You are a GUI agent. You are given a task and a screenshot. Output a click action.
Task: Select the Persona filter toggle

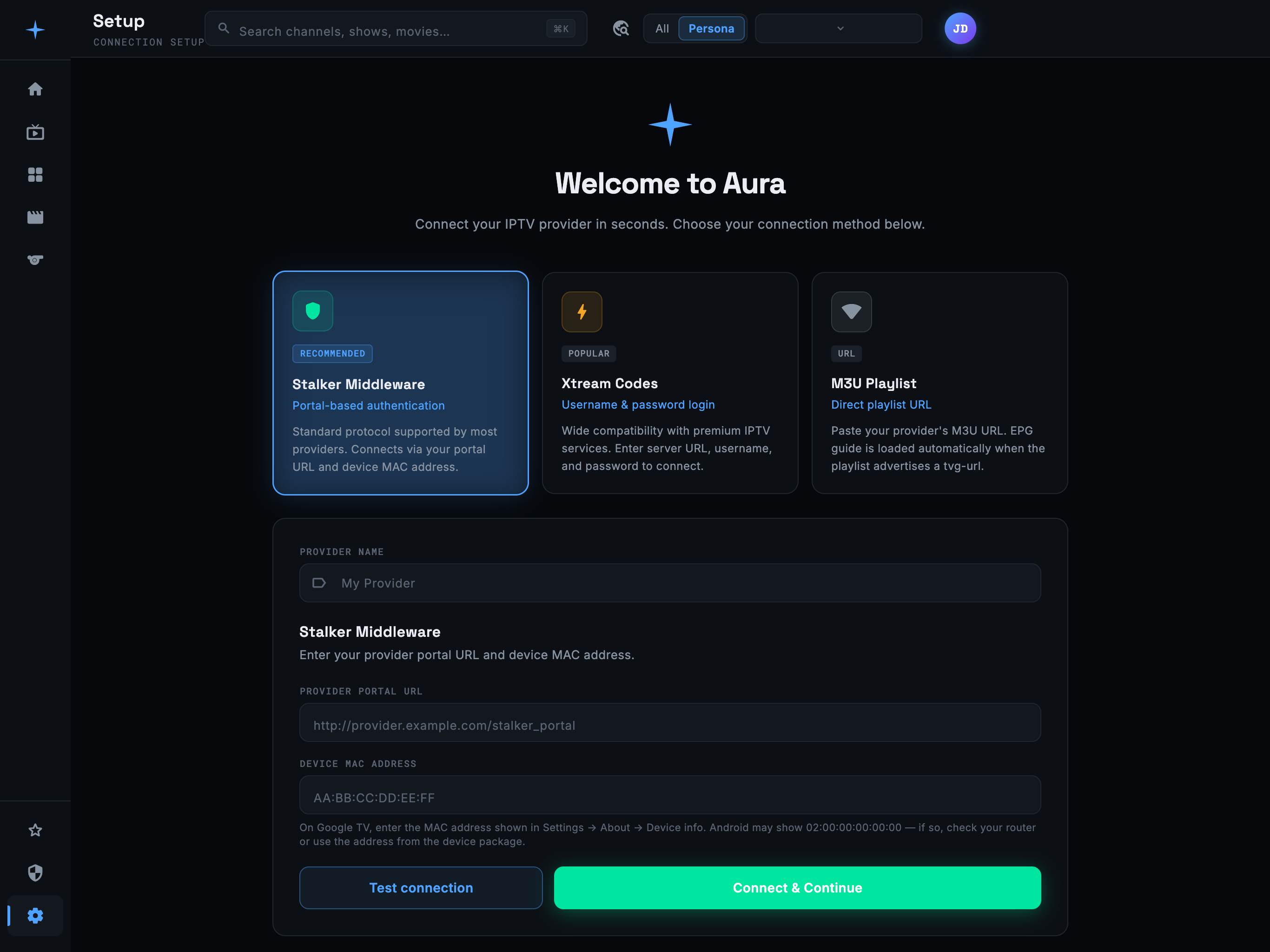point(711,28)
